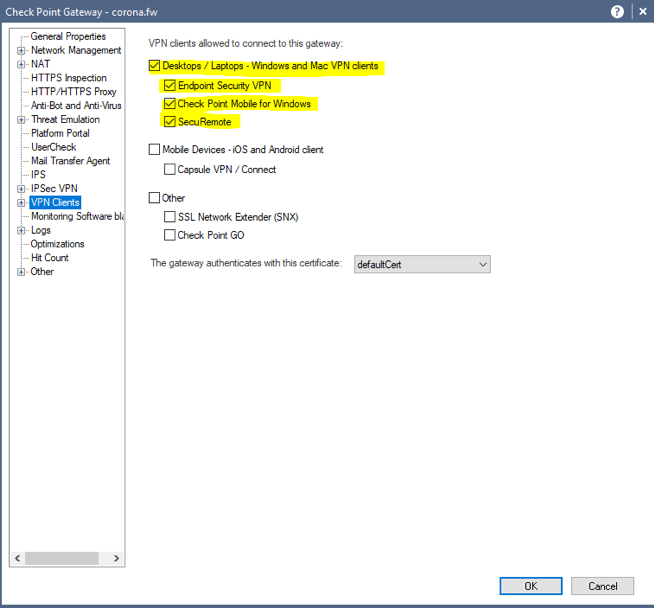This screenshot has width=654, height=608.
Task: Toggle Endpoint Security VPN checkbox
Action: pyautogui.click(x=170, y=85)
